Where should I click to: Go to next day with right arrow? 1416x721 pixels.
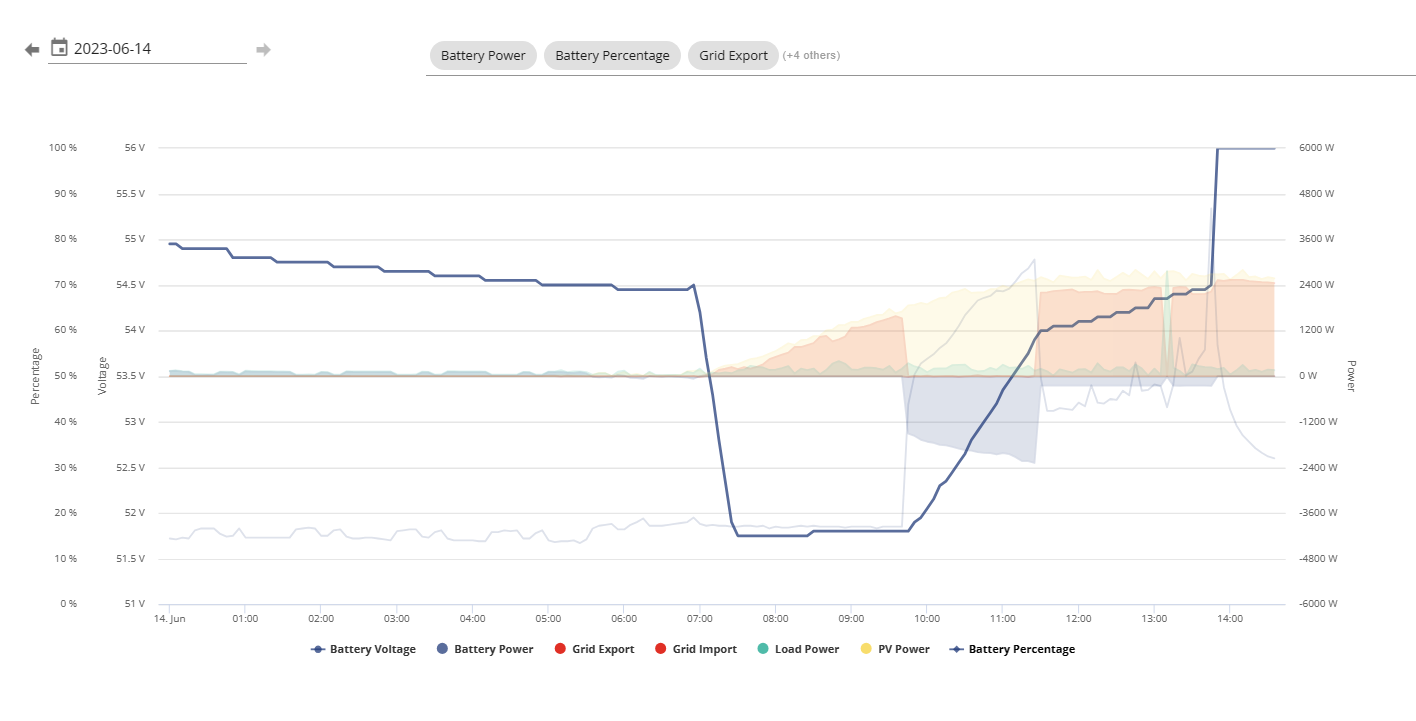point(263,49)
